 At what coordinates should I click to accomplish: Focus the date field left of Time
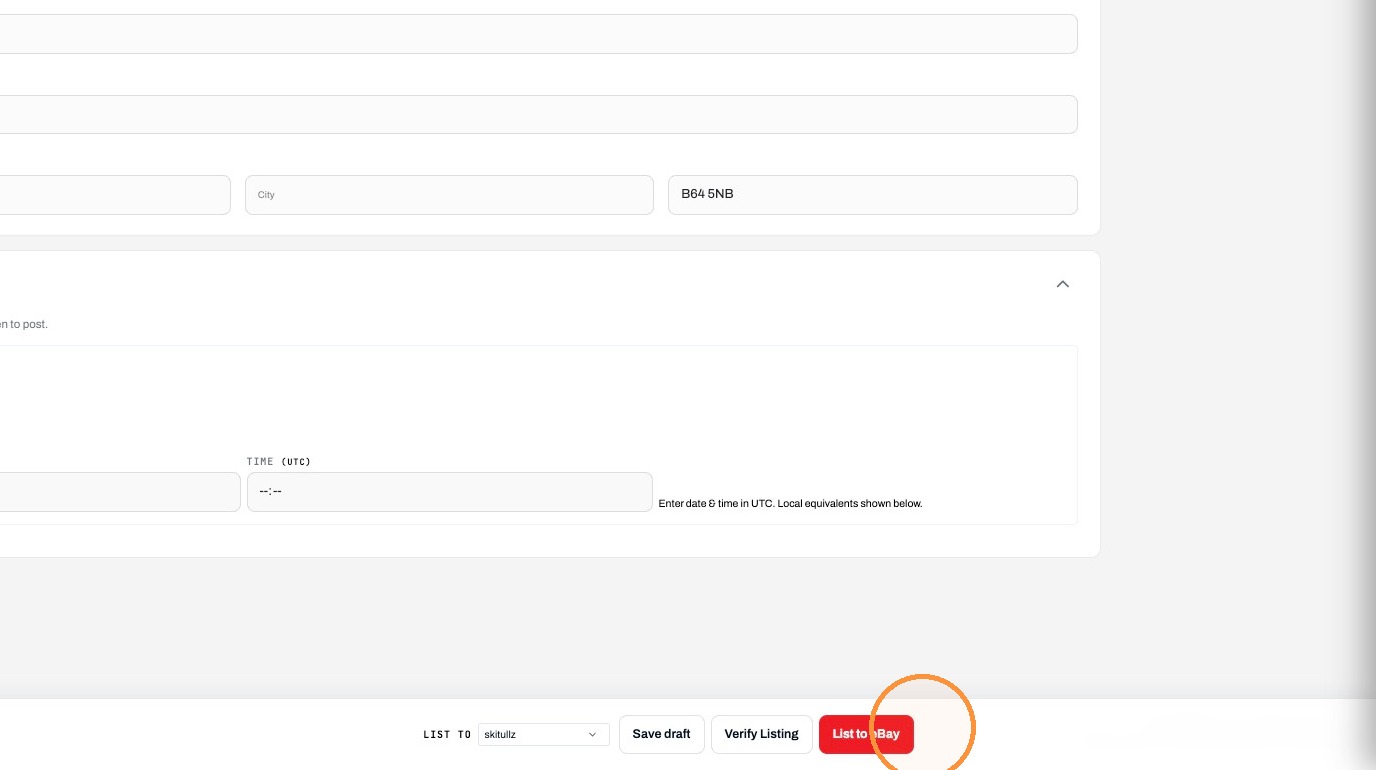click(120, 492)
